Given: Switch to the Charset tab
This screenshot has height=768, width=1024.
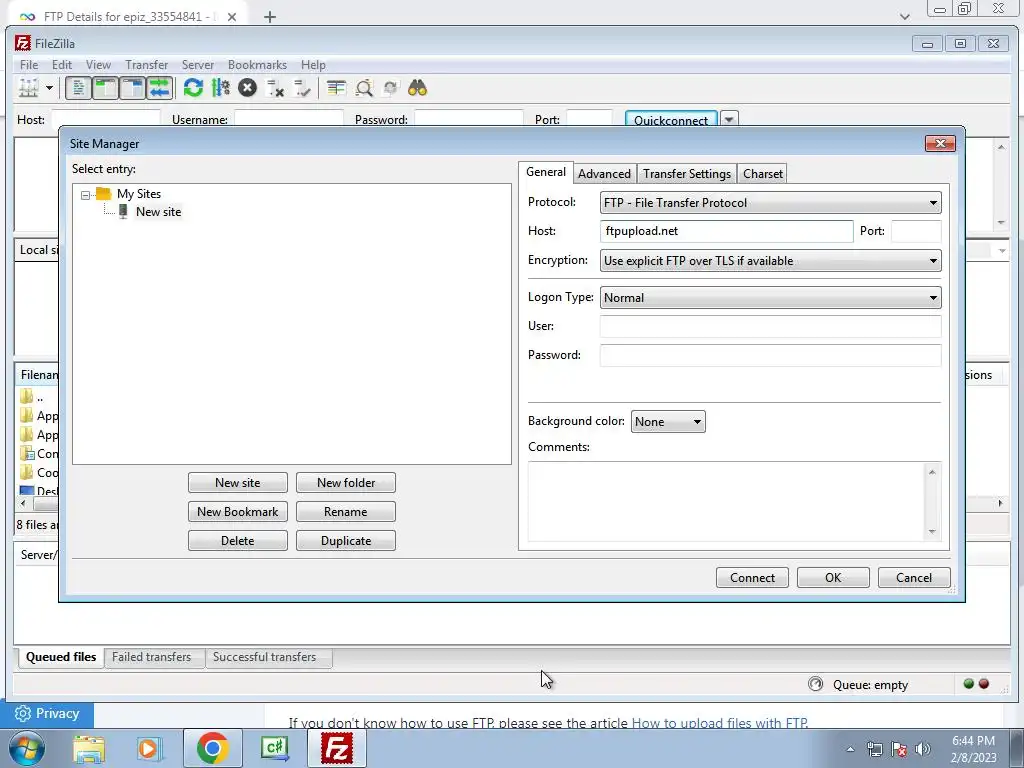Looking at the screenshot, I should (x=762, y=174).
